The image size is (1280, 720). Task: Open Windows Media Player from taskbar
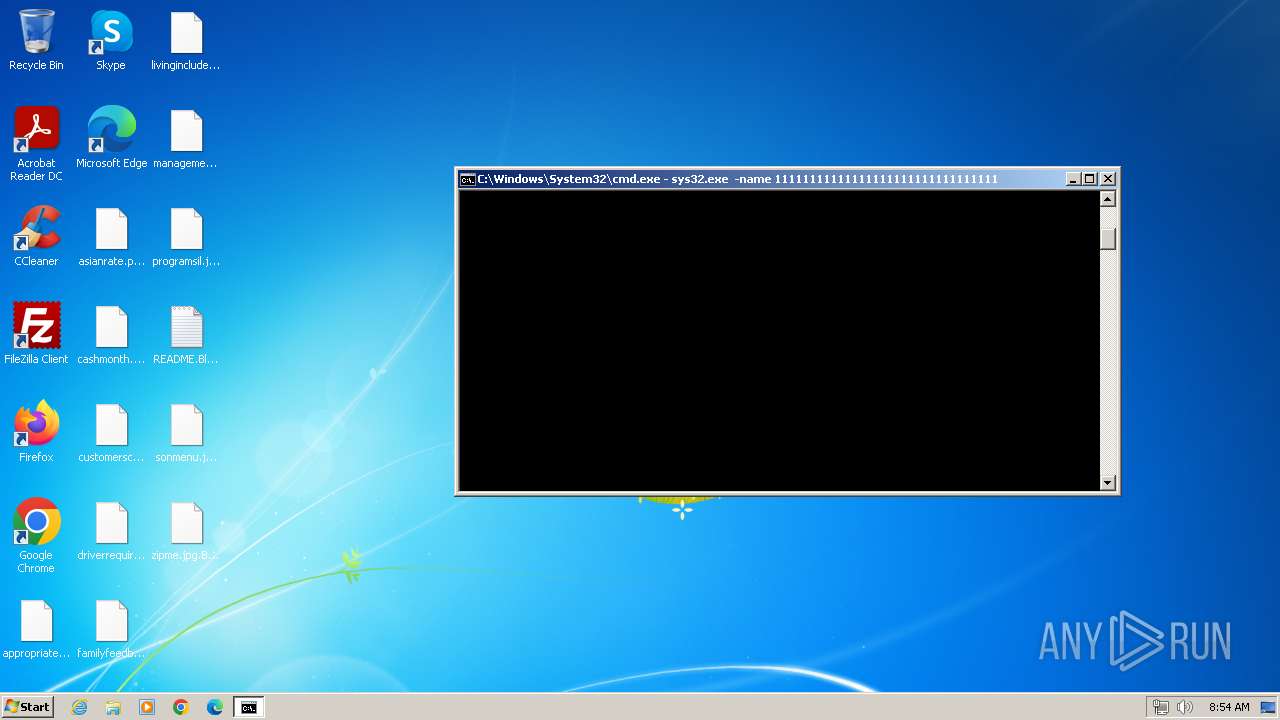coord(147,707)
